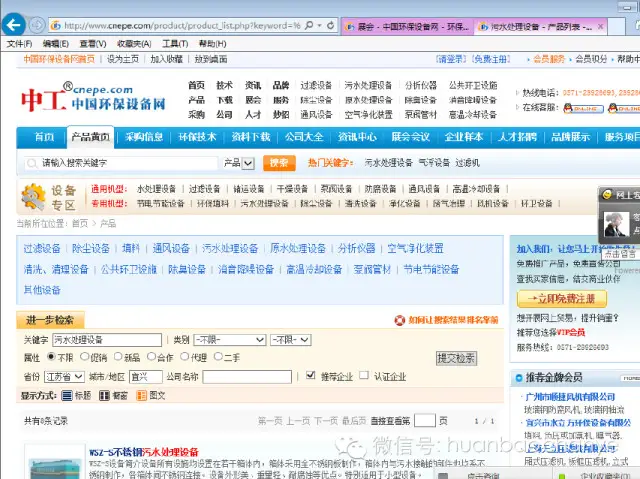Click the 设为主页 link
This screenshot has height=479, width=640.
pyautogui.click(x=123, y=59)
